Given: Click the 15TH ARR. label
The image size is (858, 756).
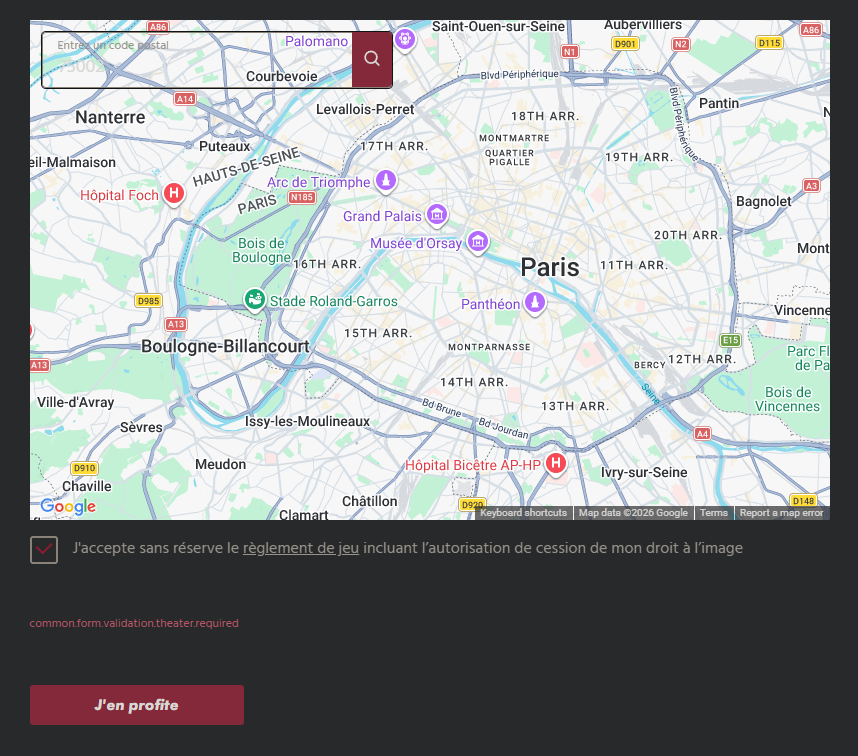Looking at the screenshot, I should tap(378, 333).
